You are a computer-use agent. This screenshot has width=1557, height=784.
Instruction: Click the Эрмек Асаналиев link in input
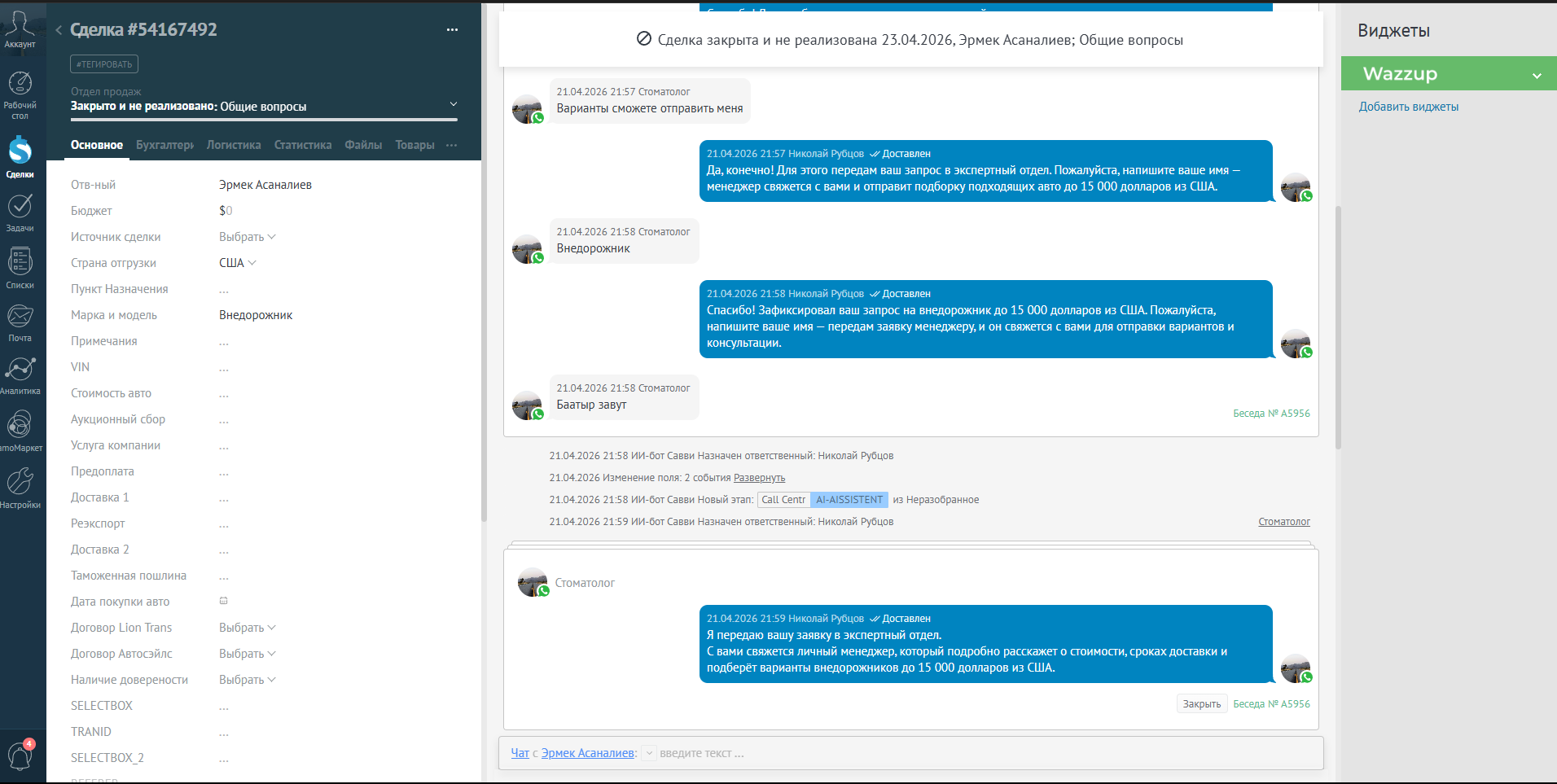click(x=587, y=753)
